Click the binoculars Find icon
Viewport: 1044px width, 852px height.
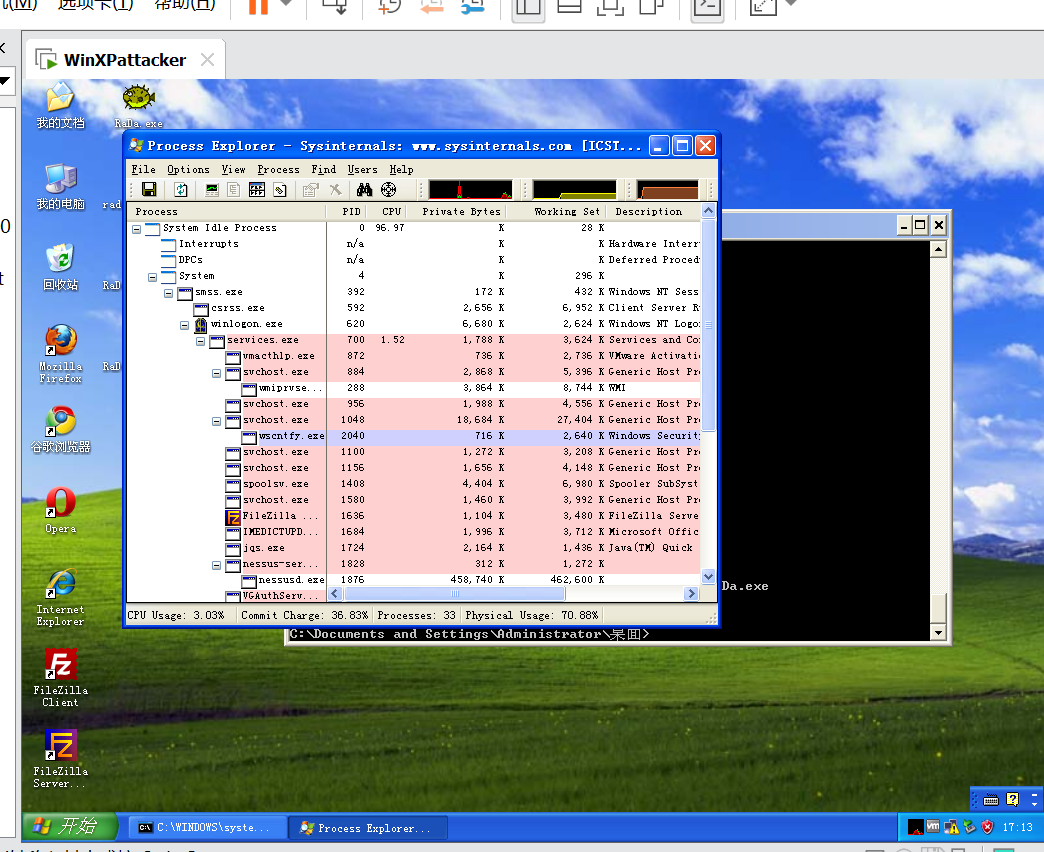click(x=364, y=190)
